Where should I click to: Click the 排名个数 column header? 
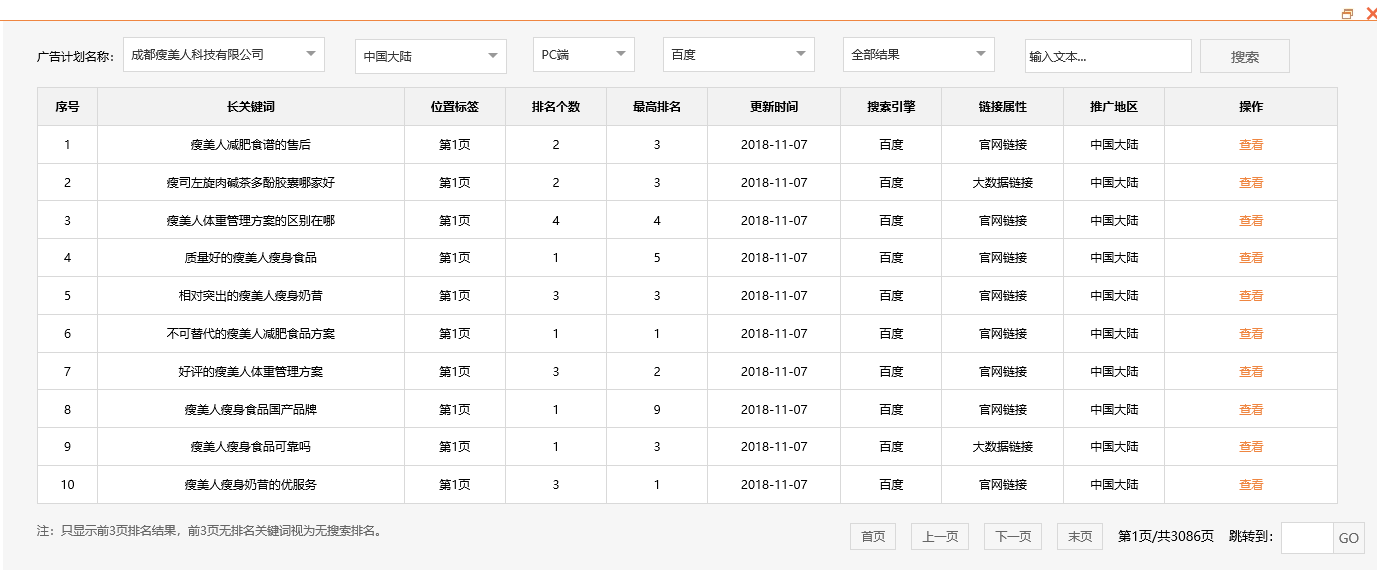(x=556, y=107)
